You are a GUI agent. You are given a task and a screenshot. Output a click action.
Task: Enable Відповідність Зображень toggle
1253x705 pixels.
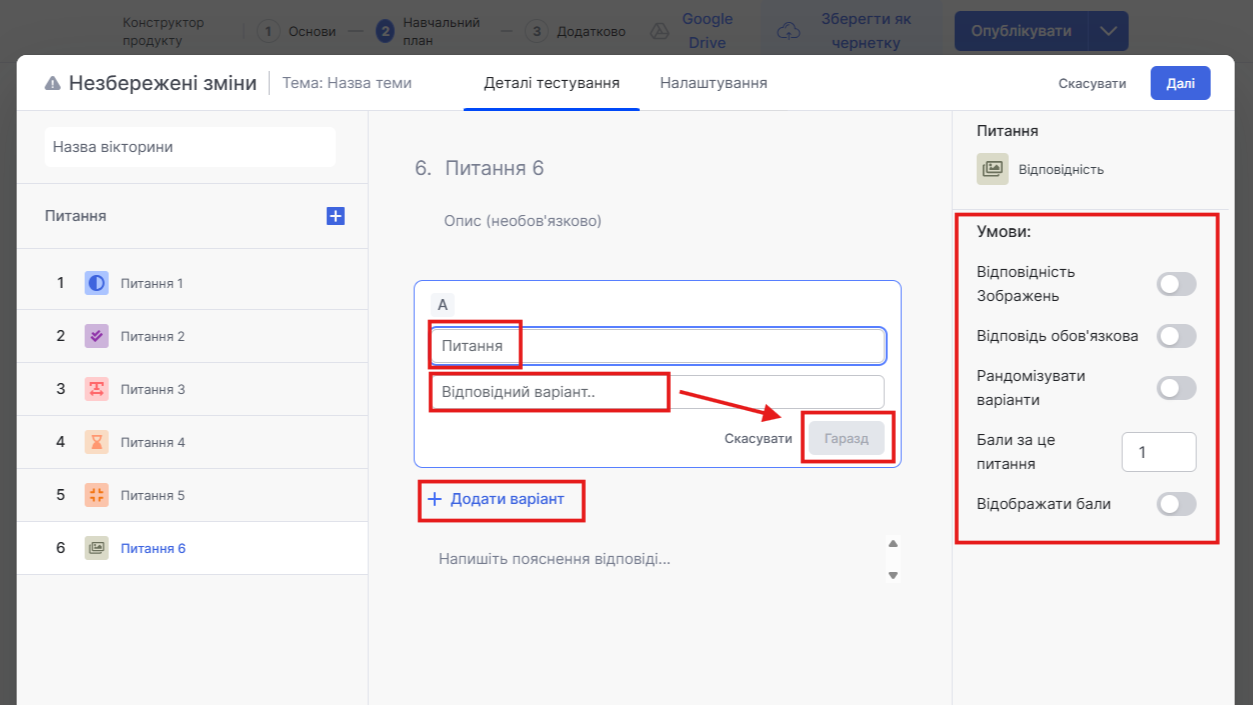click(x=1176, y=284)
